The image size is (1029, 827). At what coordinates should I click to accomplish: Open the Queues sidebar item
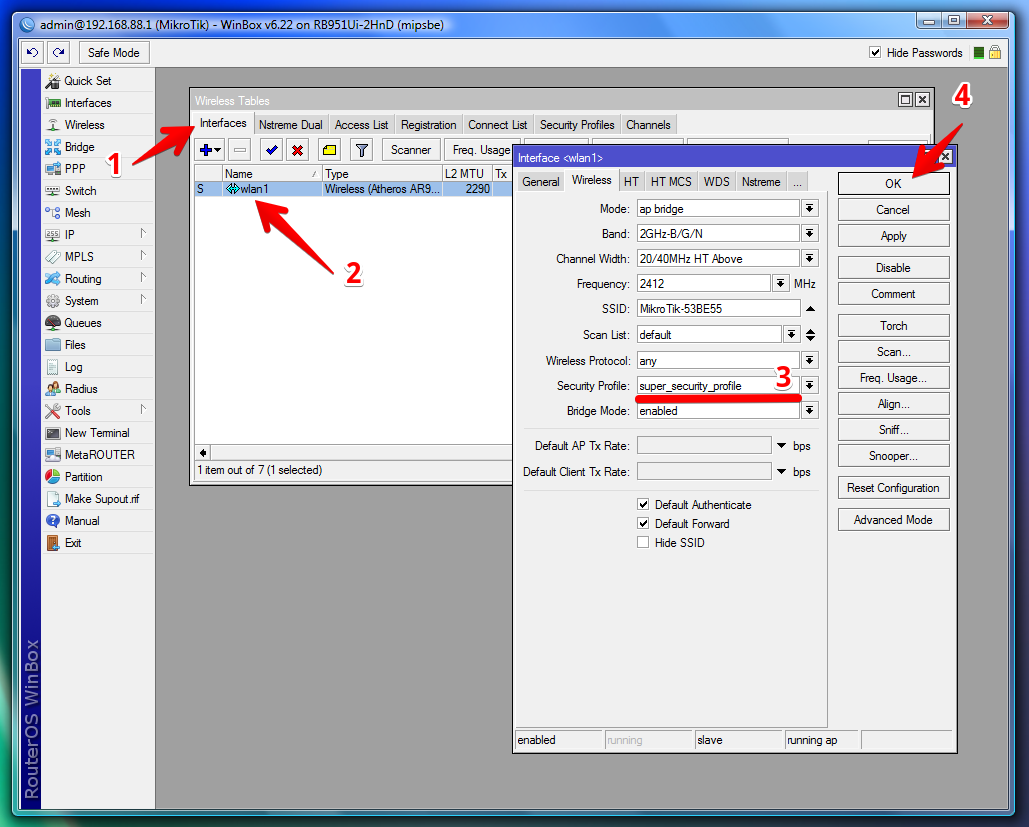coord(83,323)
